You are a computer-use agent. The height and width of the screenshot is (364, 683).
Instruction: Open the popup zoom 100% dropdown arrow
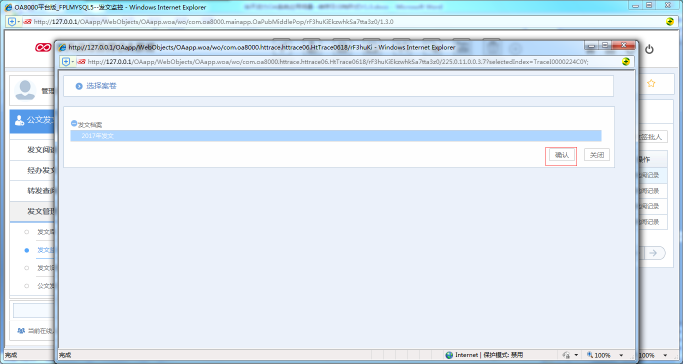point(621,355)
